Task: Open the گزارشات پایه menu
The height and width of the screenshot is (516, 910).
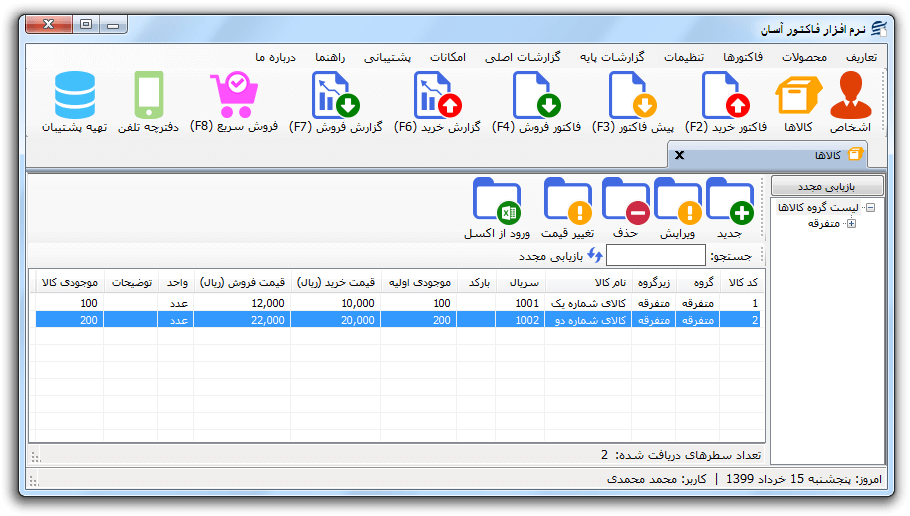Action: [612, 57]
